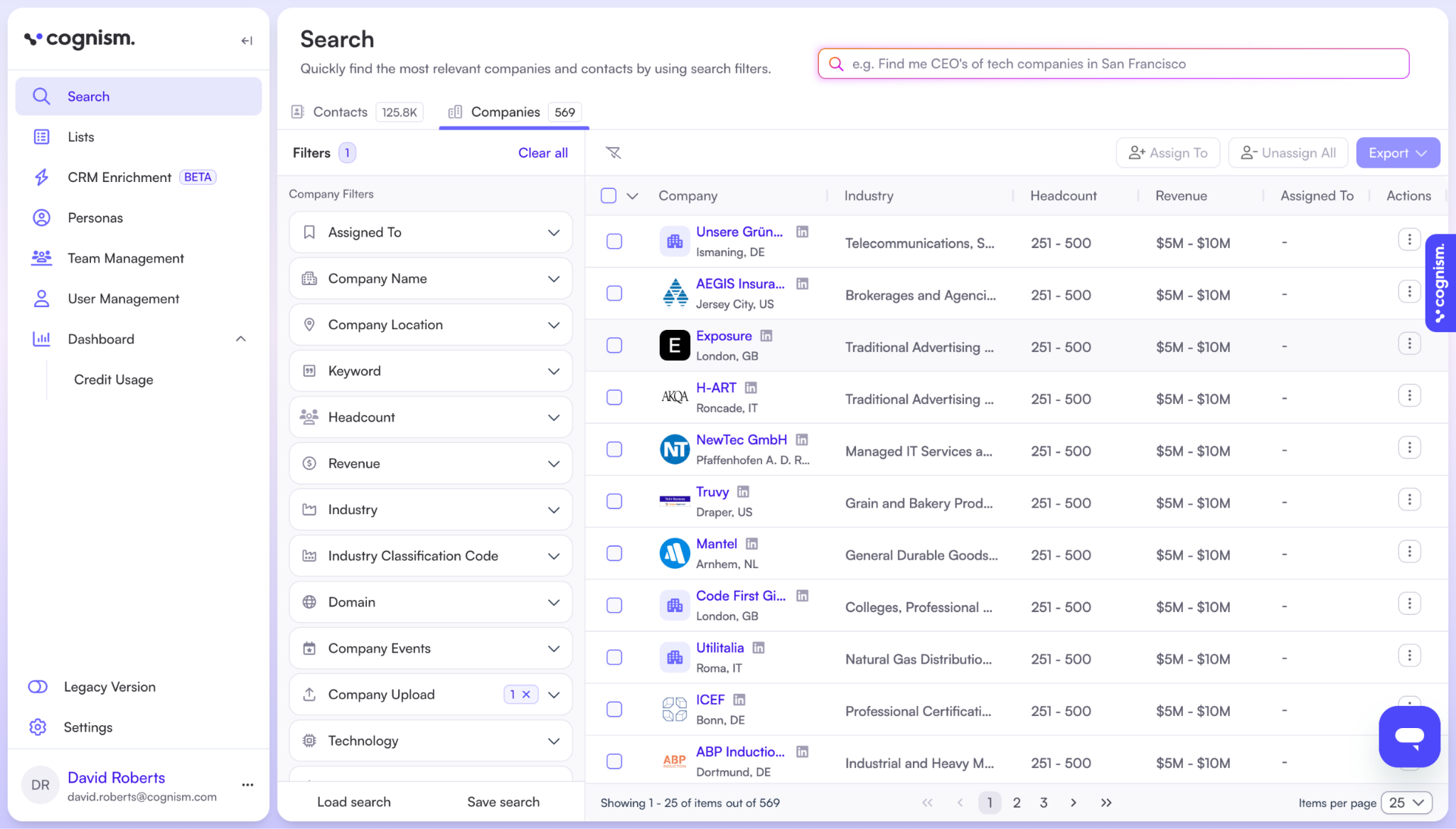This screenshot has height=829, width=1456.
Task: Select the Mantel row checkbox
Action: [x=614, y=553]
